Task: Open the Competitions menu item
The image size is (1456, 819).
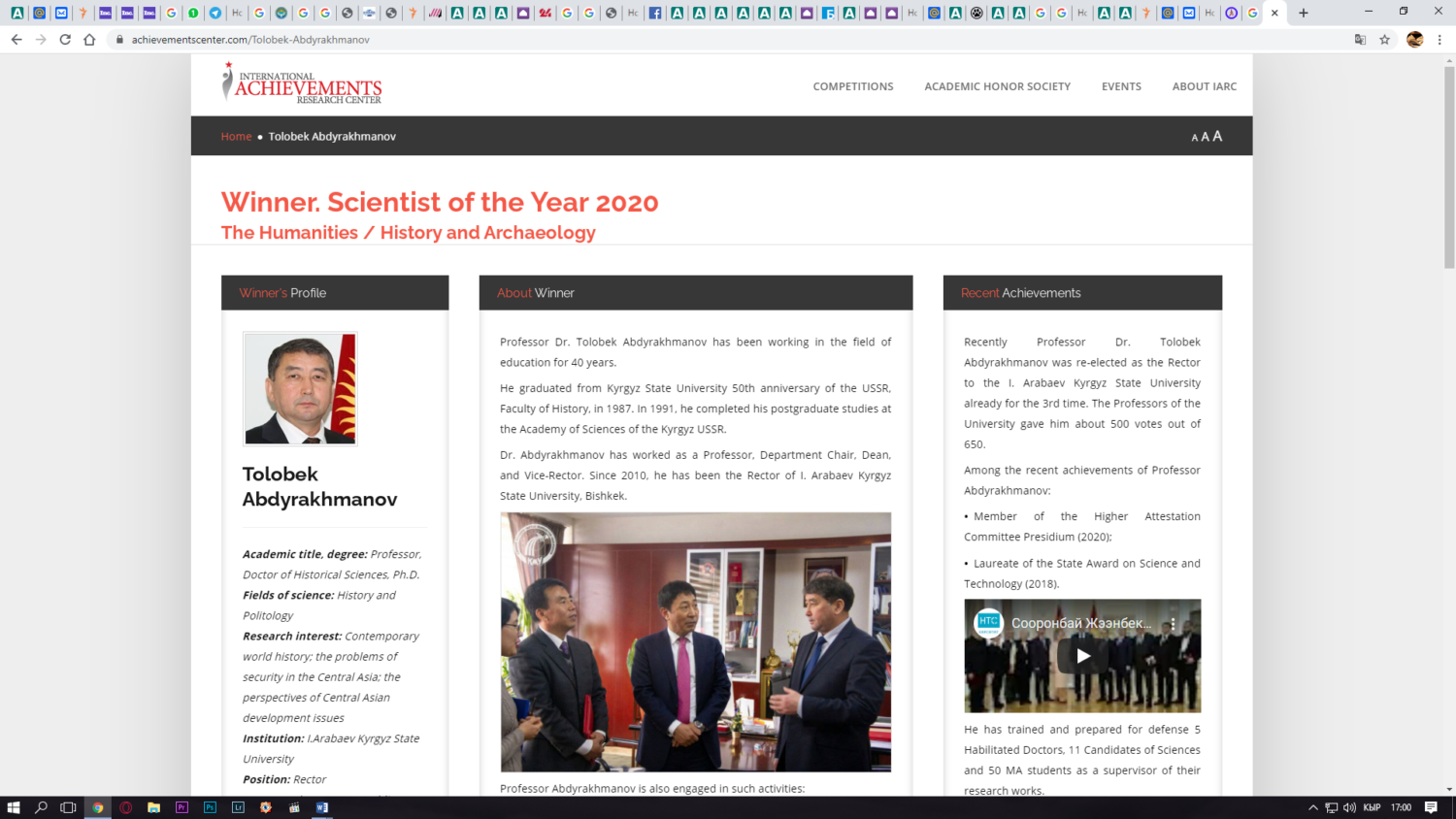Action: [852, 86]
